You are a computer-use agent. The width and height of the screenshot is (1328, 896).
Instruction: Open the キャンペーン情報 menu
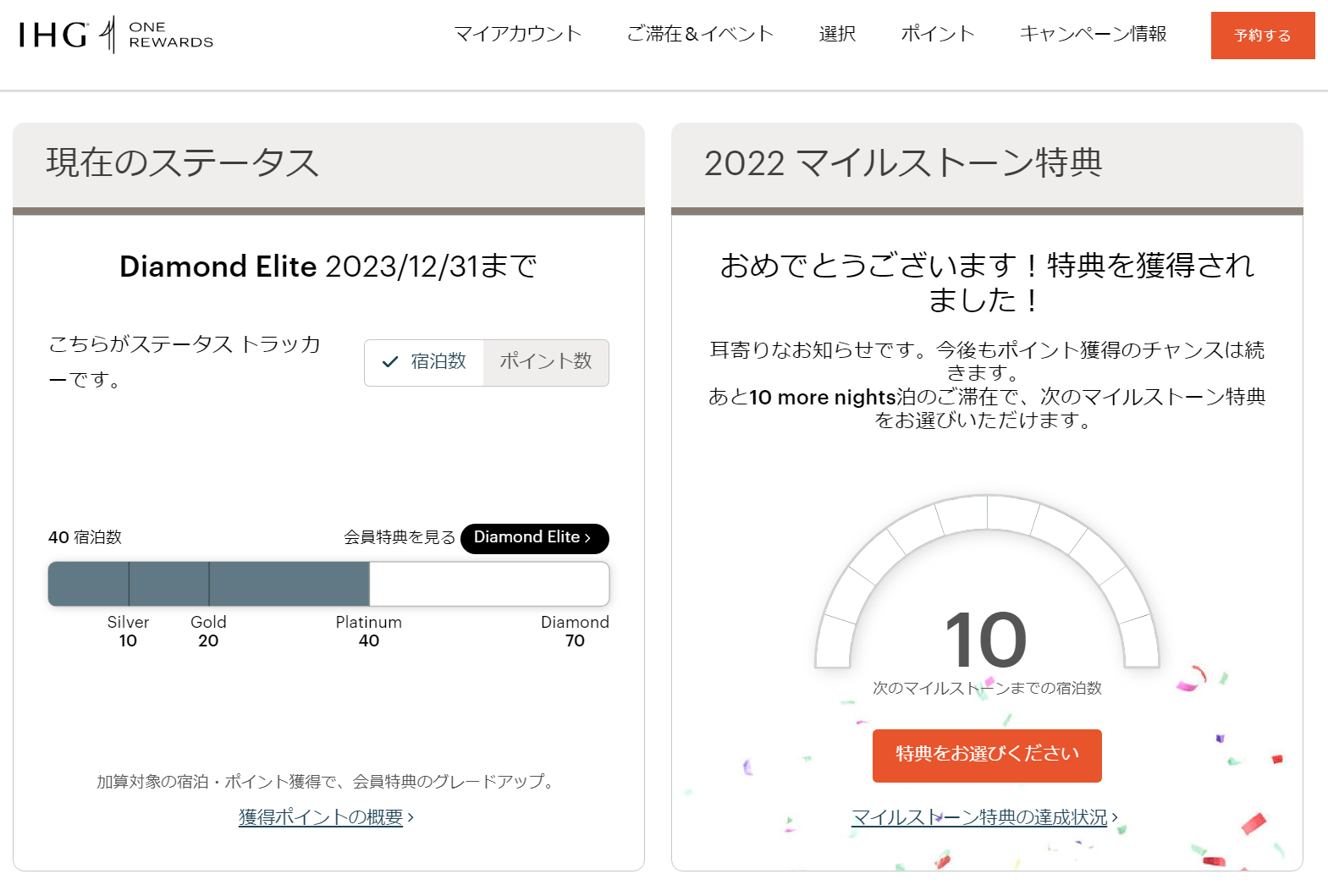[x=1093, y=34]
